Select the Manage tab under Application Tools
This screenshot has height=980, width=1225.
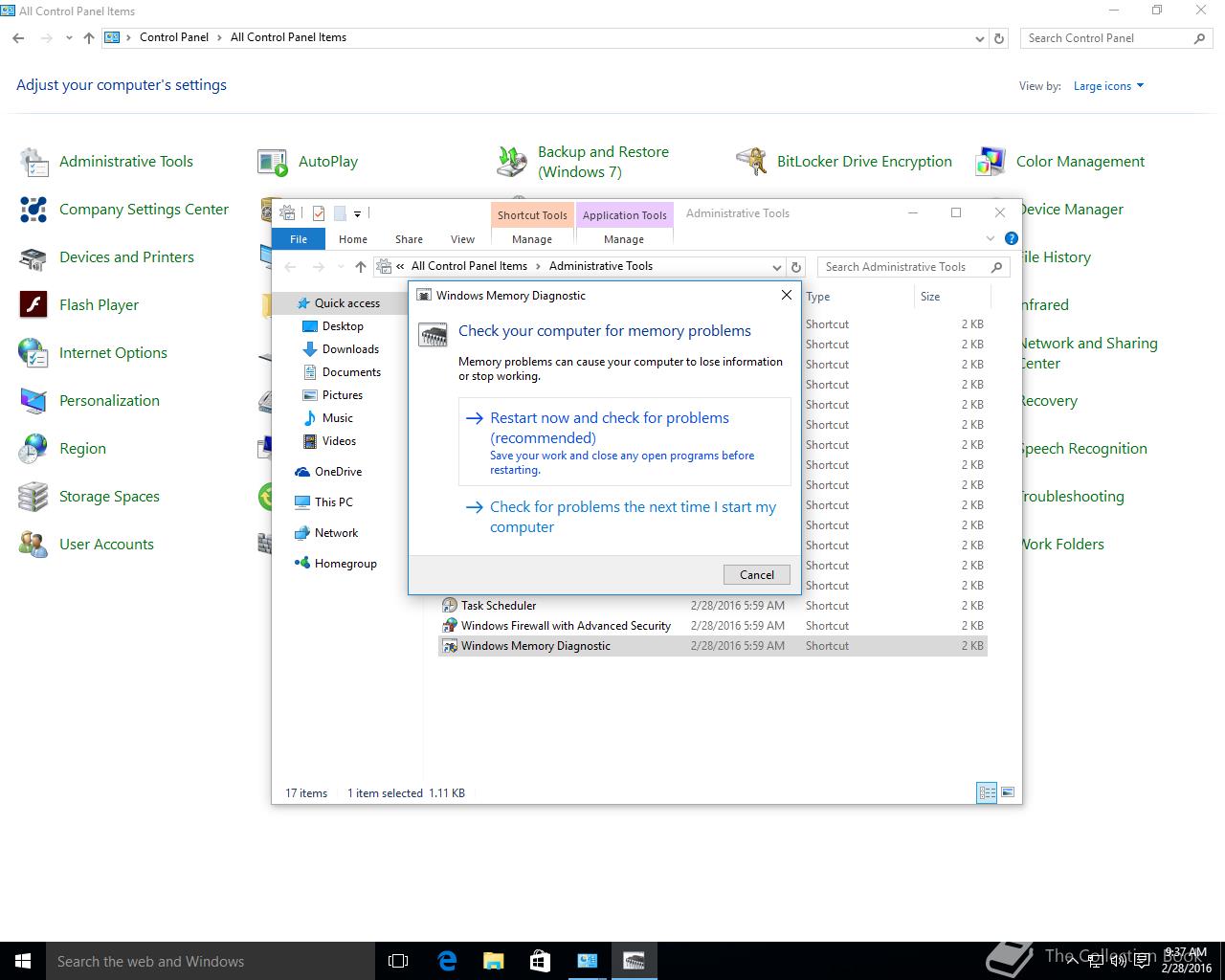pyautogui.click(x=624, y=239)
